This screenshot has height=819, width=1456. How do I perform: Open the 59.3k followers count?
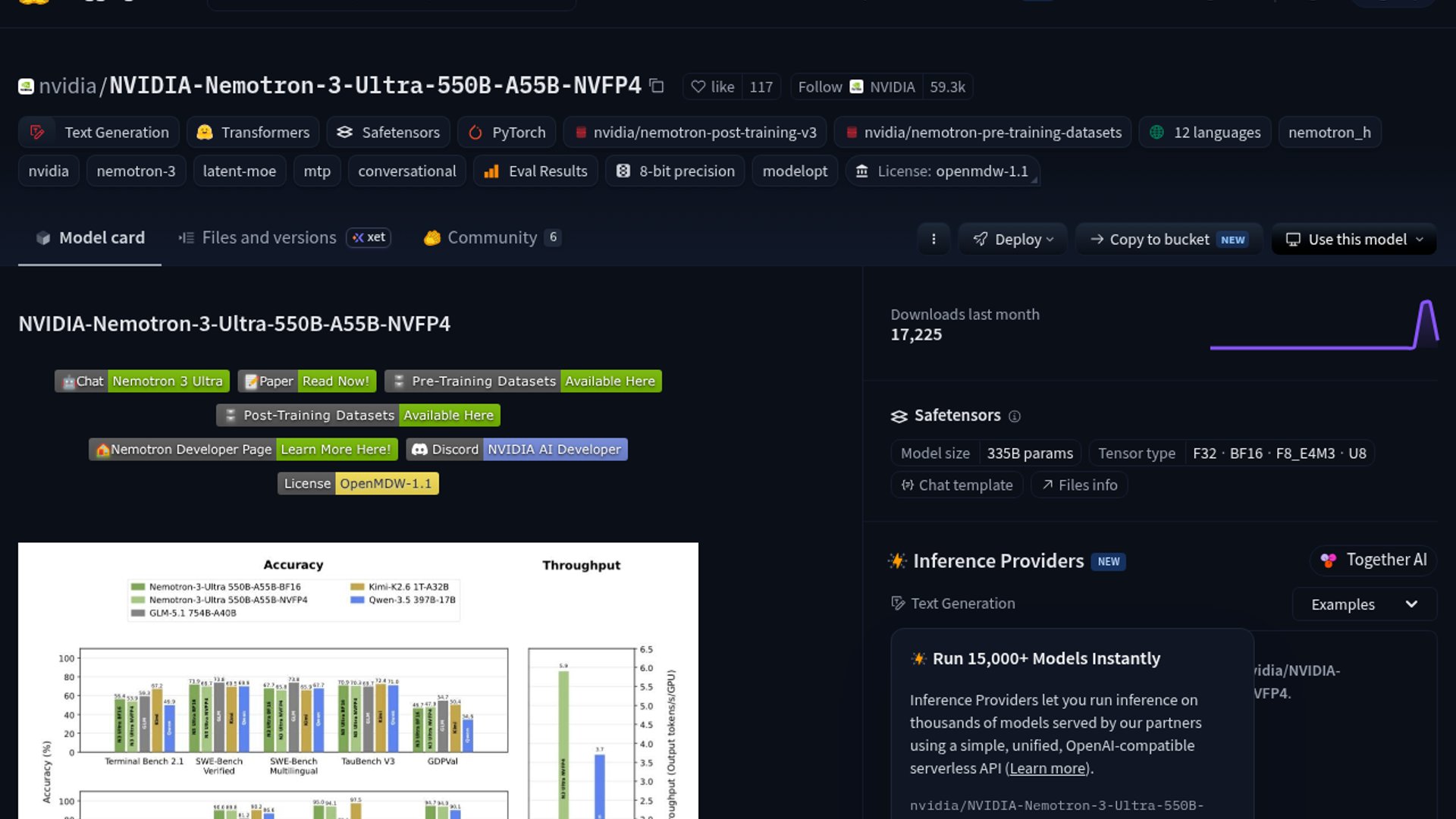tap(947, 87)
